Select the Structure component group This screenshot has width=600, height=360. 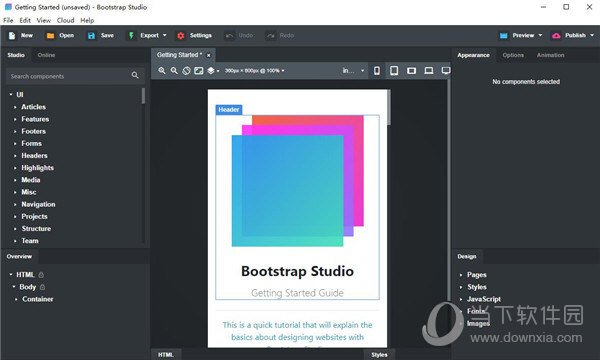[x=36, y=229]
